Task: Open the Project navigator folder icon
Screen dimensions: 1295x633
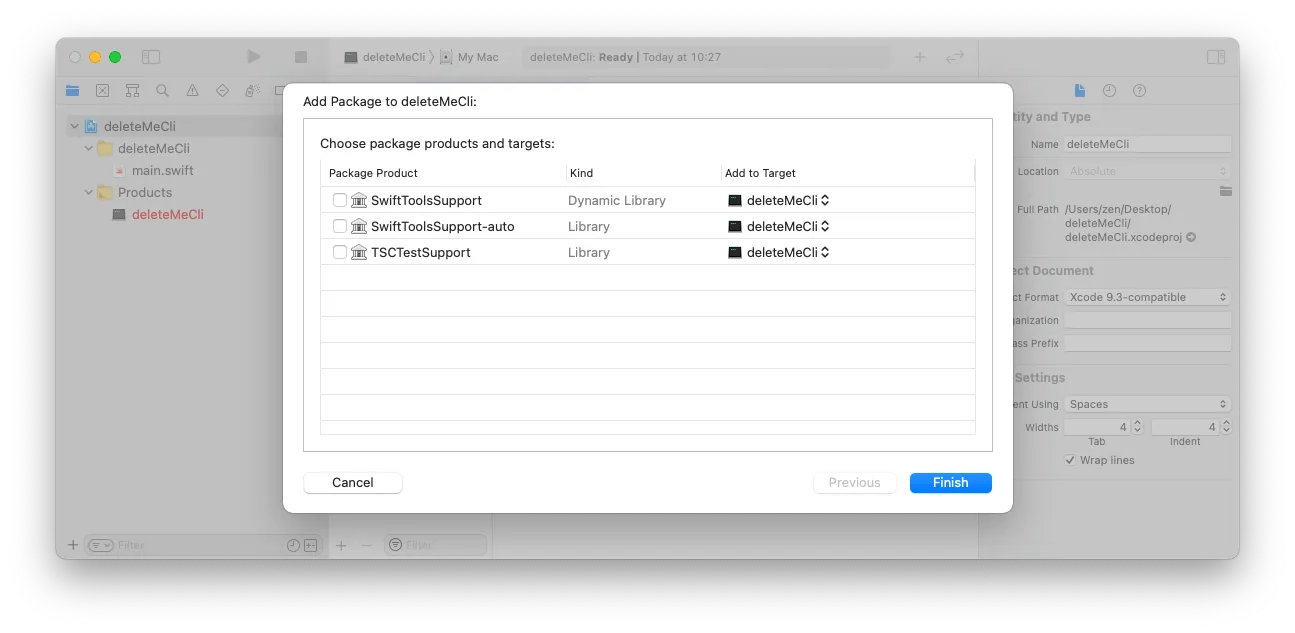Action: coord(72,91)
